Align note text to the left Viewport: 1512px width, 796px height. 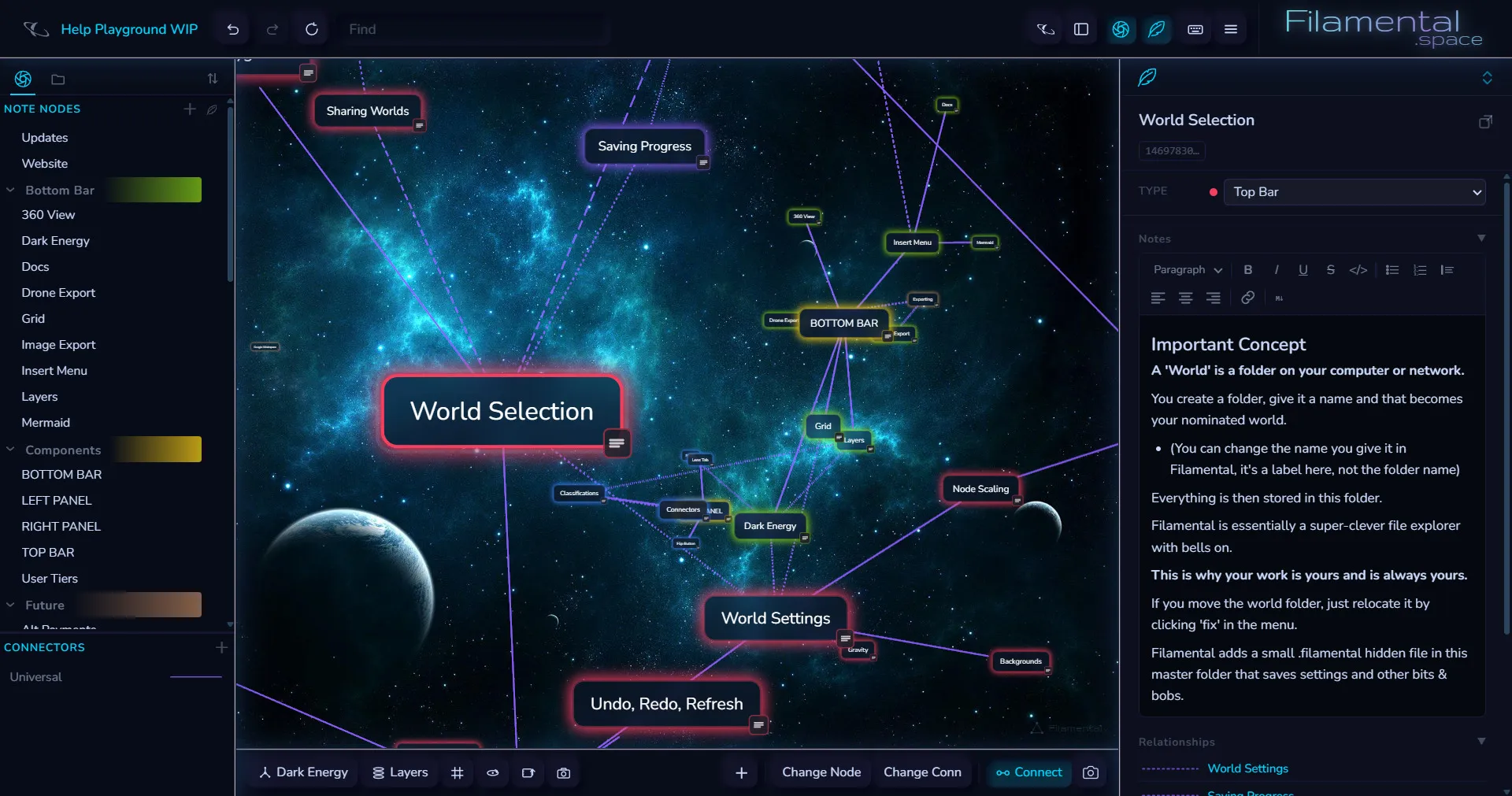pyautogui.click(x=1158, y=298)
